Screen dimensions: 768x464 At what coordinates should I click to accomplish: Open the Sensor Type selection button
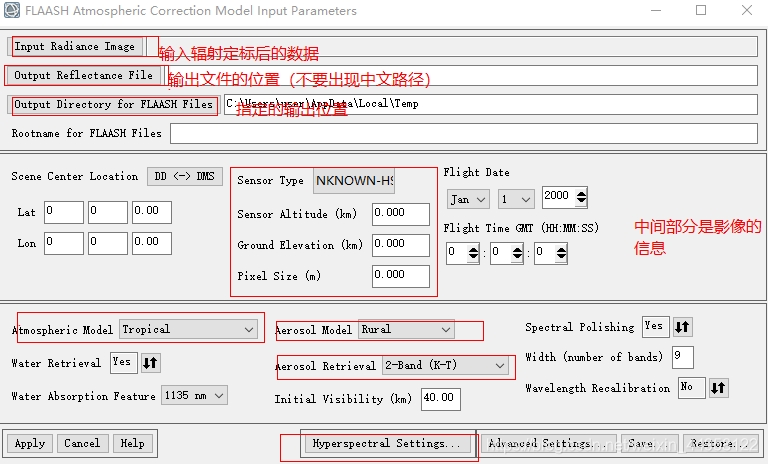354,181
